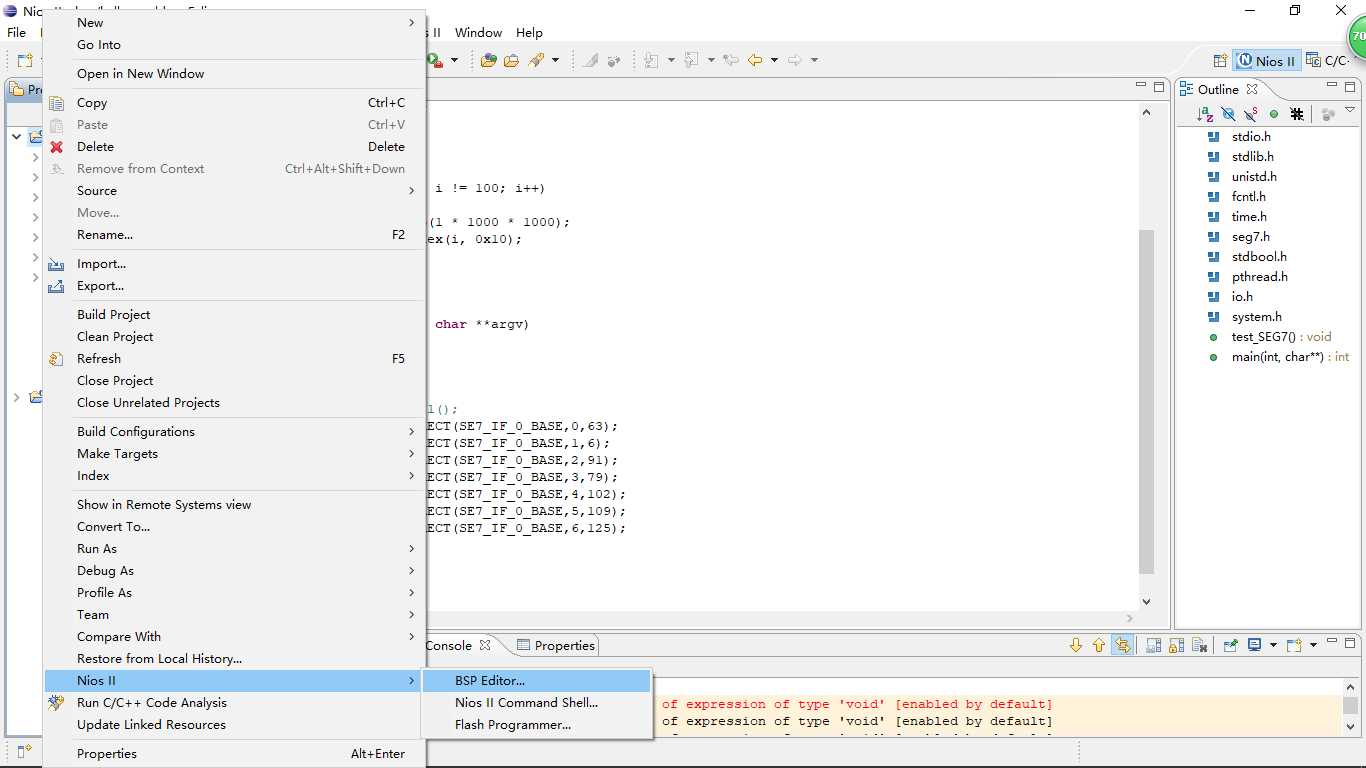Select test_SEG7() function in Outline
The image size is (1366, 768).
pos(1281,337)
